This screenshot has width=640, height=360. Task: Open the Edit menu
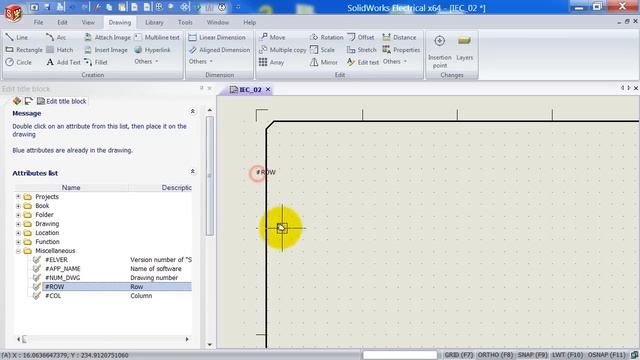point(62,22)
